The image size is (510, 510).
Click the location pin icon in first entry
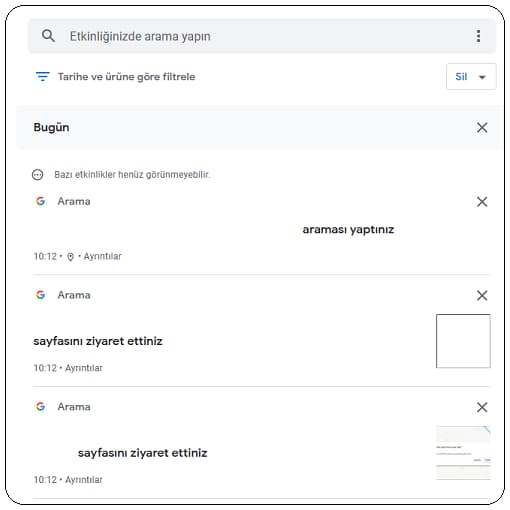click(x=70, y=257)
